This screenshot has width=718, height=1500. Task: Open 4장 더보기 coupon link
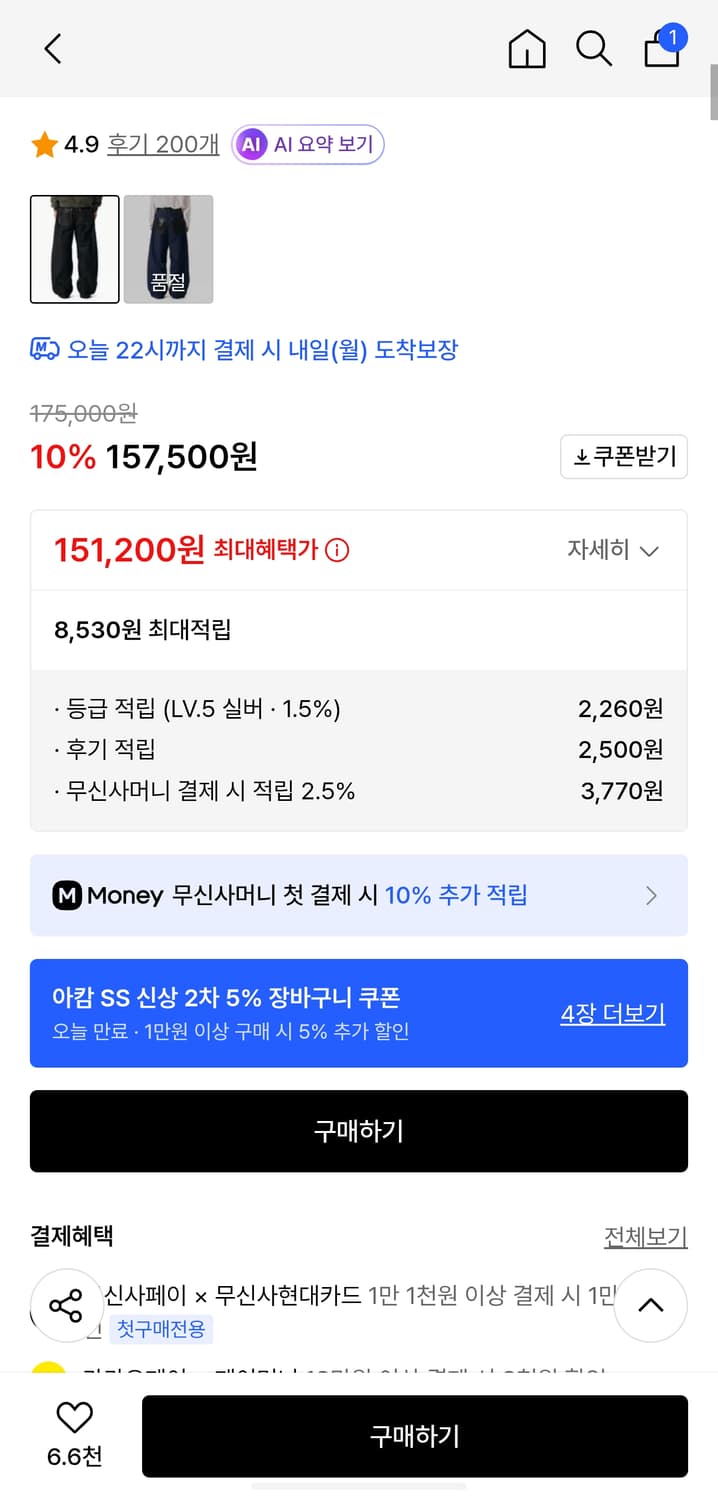tap(611, 1013)
